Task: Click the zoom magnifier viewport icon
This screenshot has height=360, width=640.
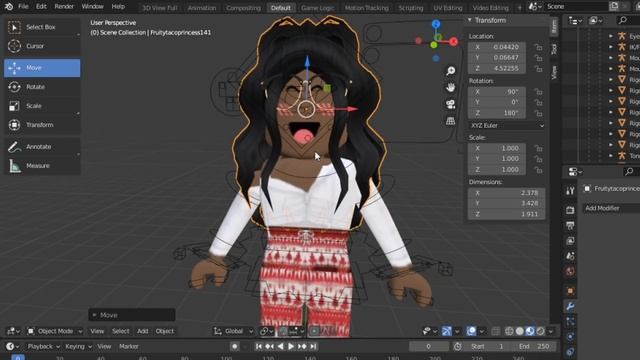Action: 451,71
